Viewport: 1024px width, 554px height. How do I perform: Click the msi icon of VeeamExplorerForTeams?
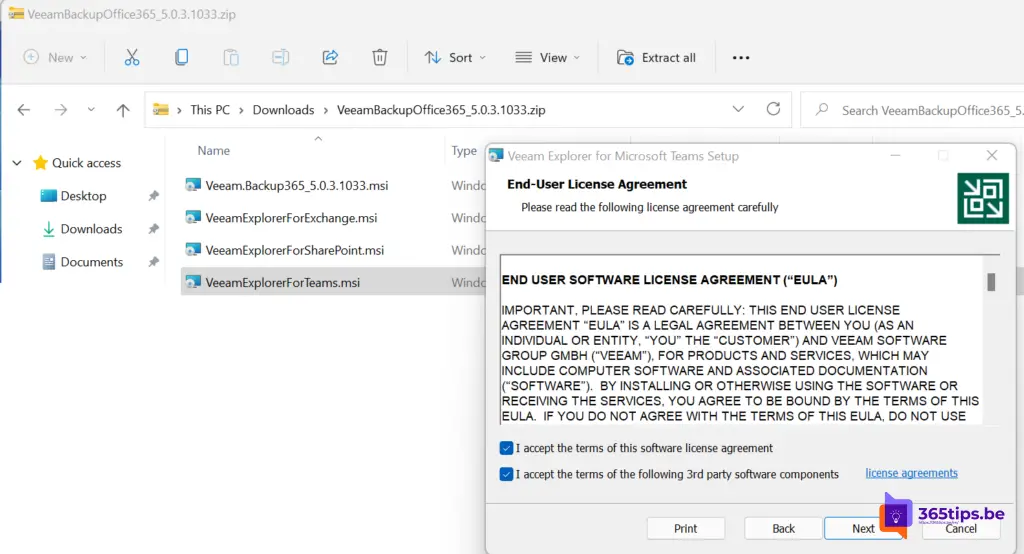pyautogui.click(x=193, y=282)
